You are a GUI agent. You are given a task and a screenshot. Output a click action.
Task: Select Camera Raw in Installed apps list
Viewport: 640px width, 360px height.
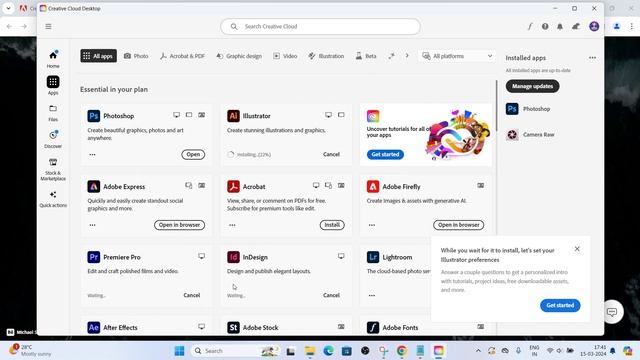(x=530, y=135)
